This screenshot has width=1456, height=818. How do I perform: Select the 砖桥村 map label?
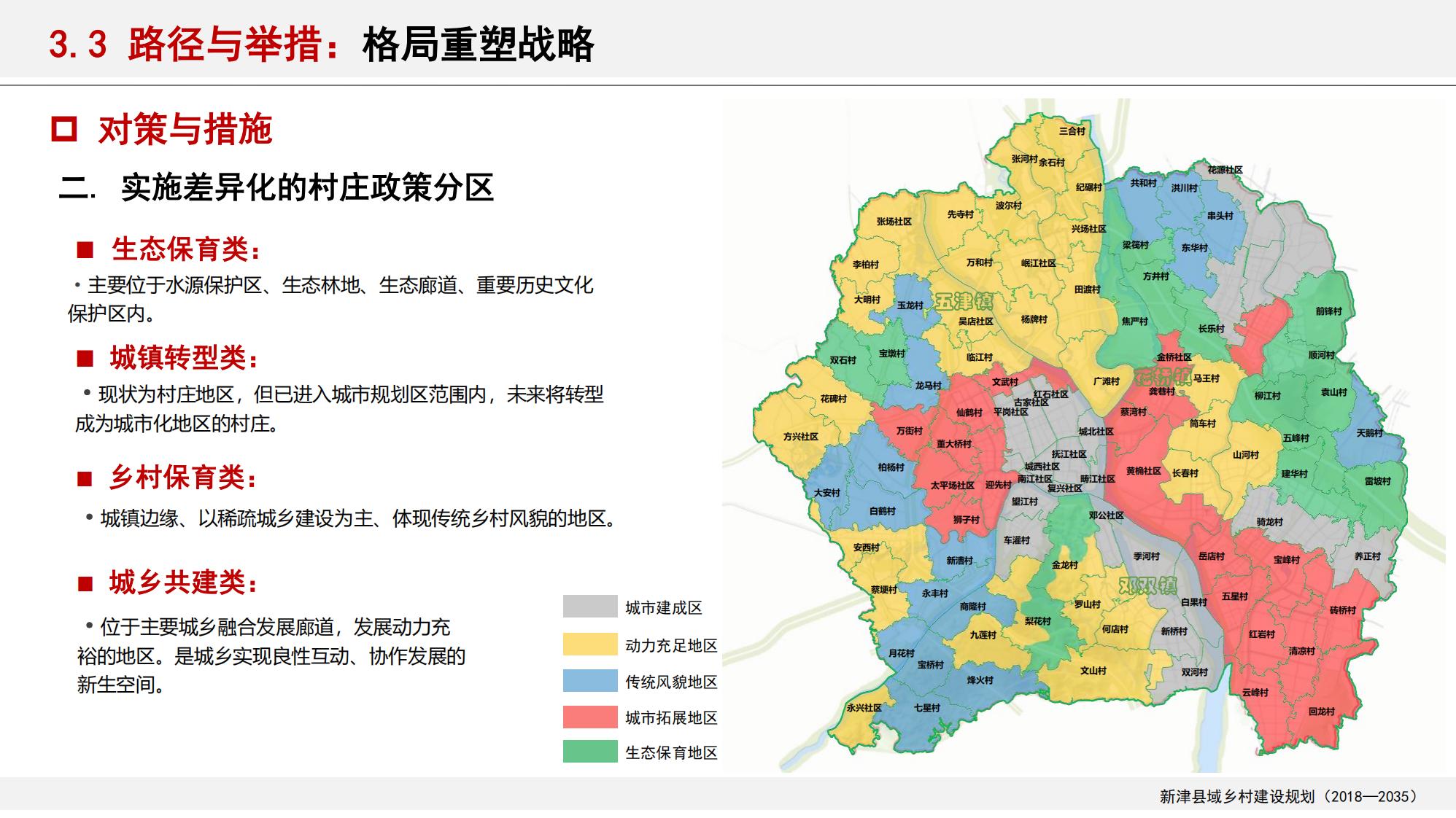point(1343,610)
